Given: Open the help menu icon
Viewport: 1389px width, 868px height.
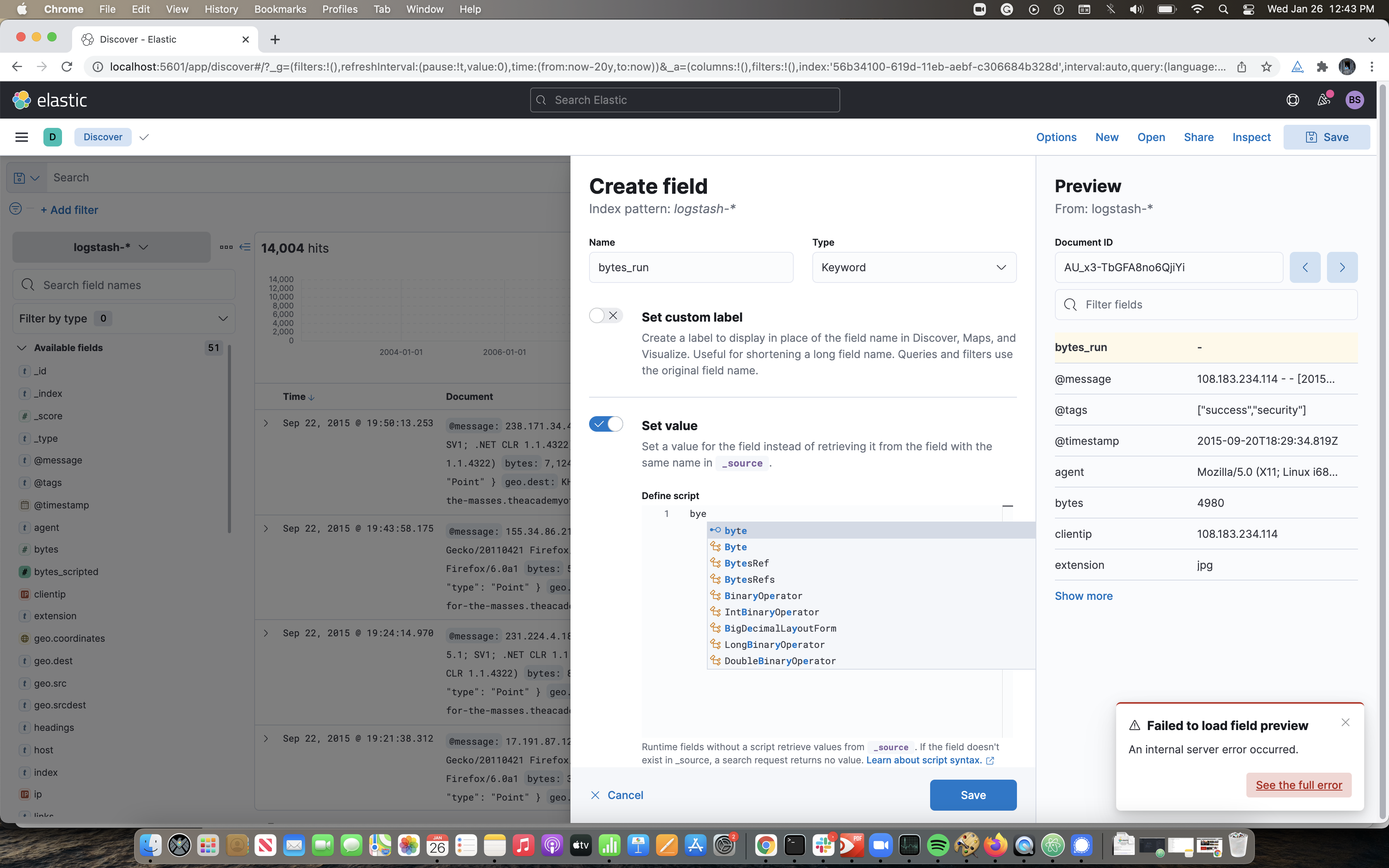Looking at the screenshot, I should click(1292, 100).
